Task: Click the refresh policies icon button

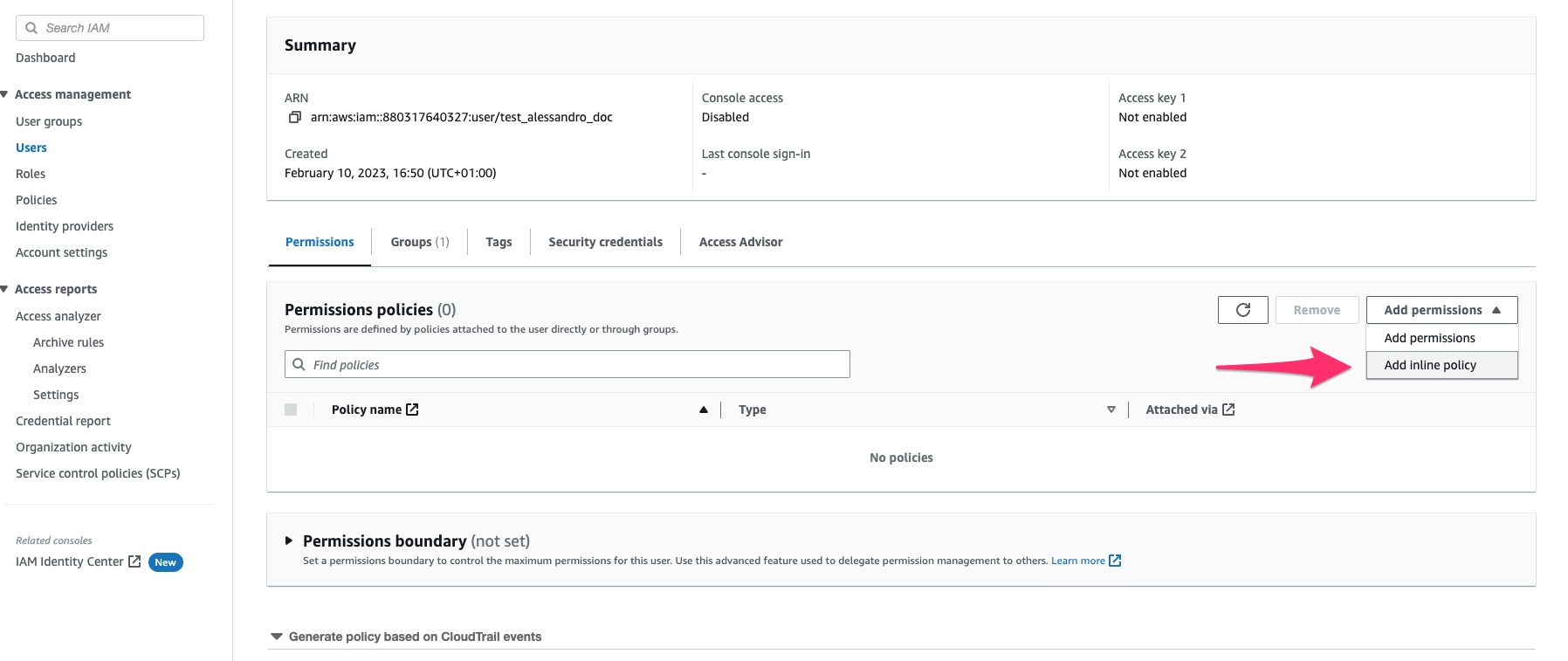Action: coord(1243,310)
